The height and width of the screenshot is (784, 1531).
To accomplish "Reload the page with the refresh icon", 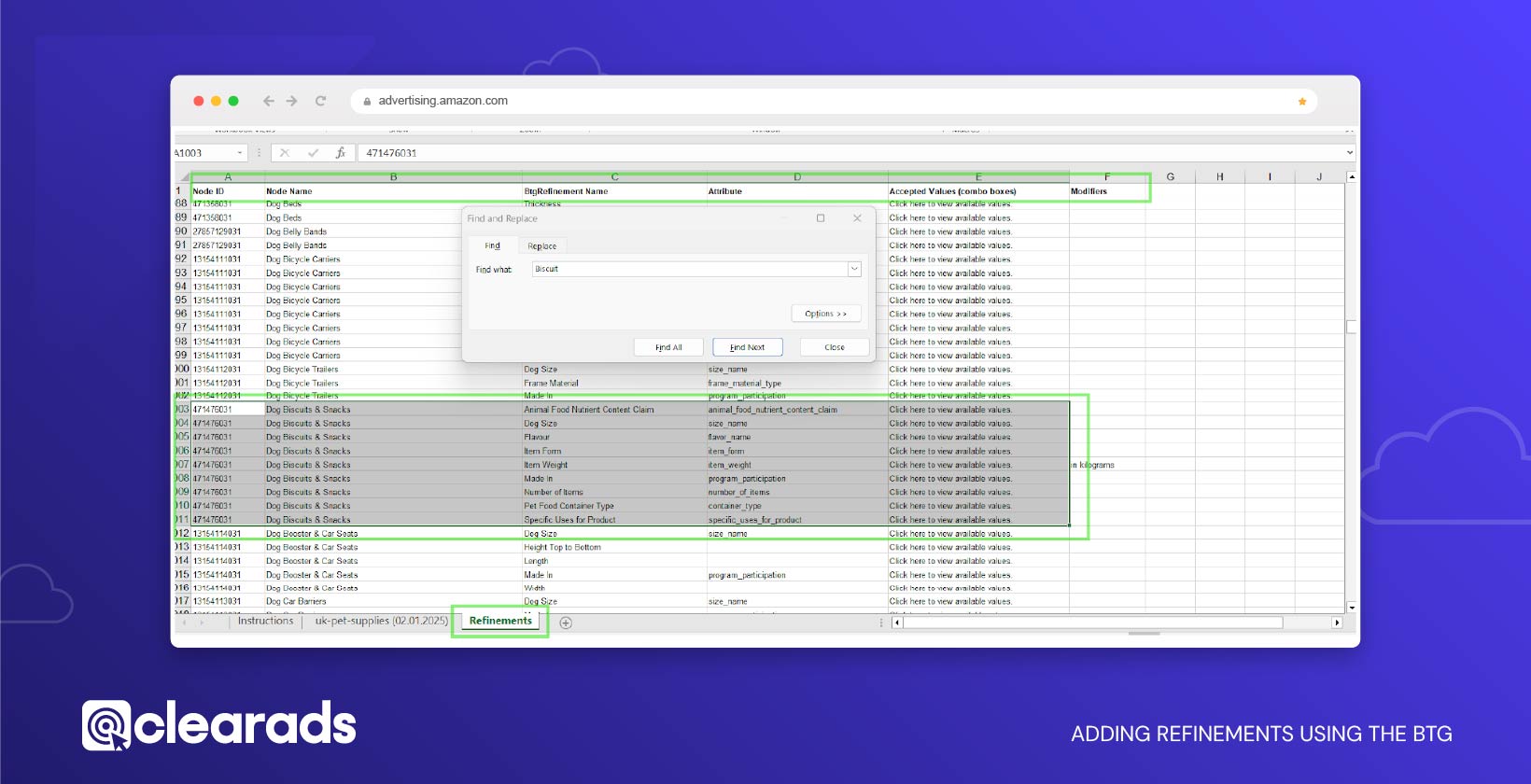I will click(320, 101).
